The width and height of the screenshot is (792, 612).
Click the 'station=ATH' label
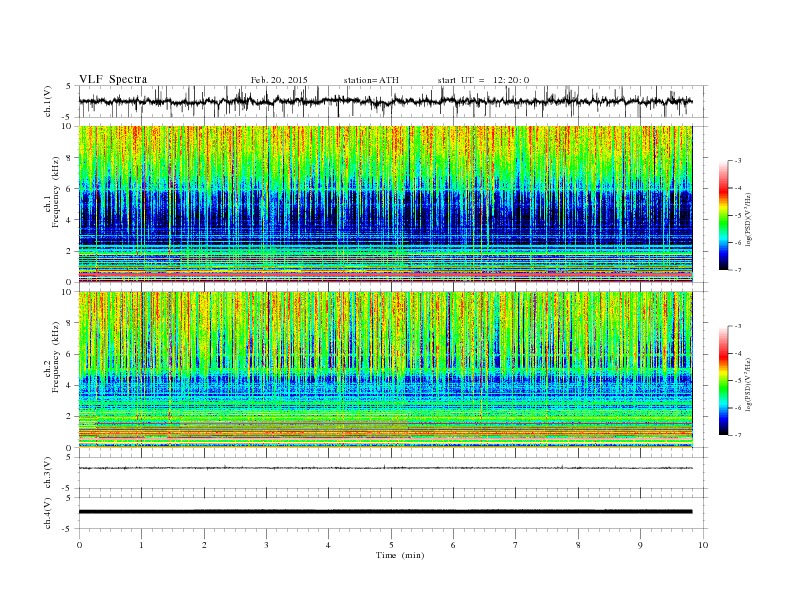371,80
